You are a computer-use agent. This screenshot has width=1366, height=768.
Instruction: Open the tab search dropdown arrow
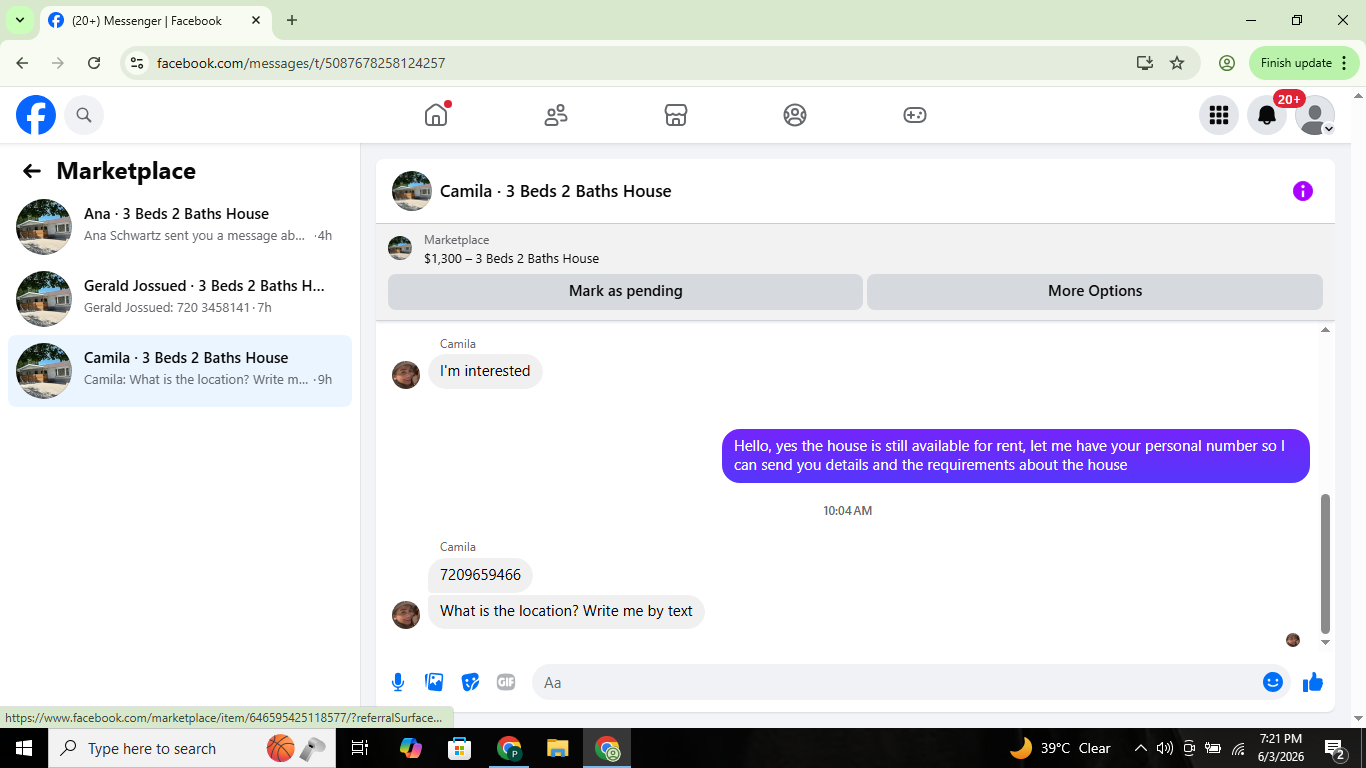pos(20,20)
